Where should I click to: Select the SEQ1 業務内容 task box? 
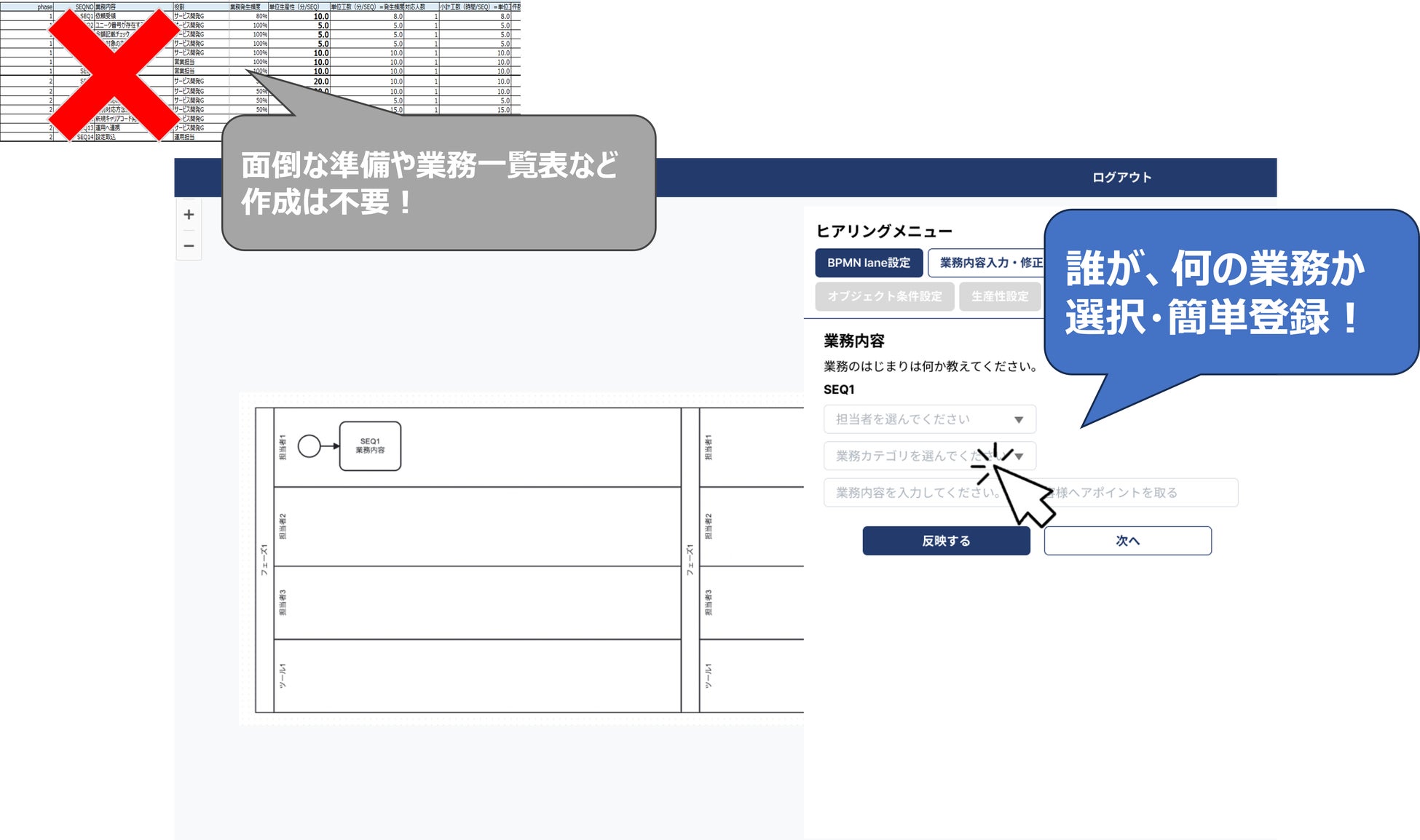[370, 446]
